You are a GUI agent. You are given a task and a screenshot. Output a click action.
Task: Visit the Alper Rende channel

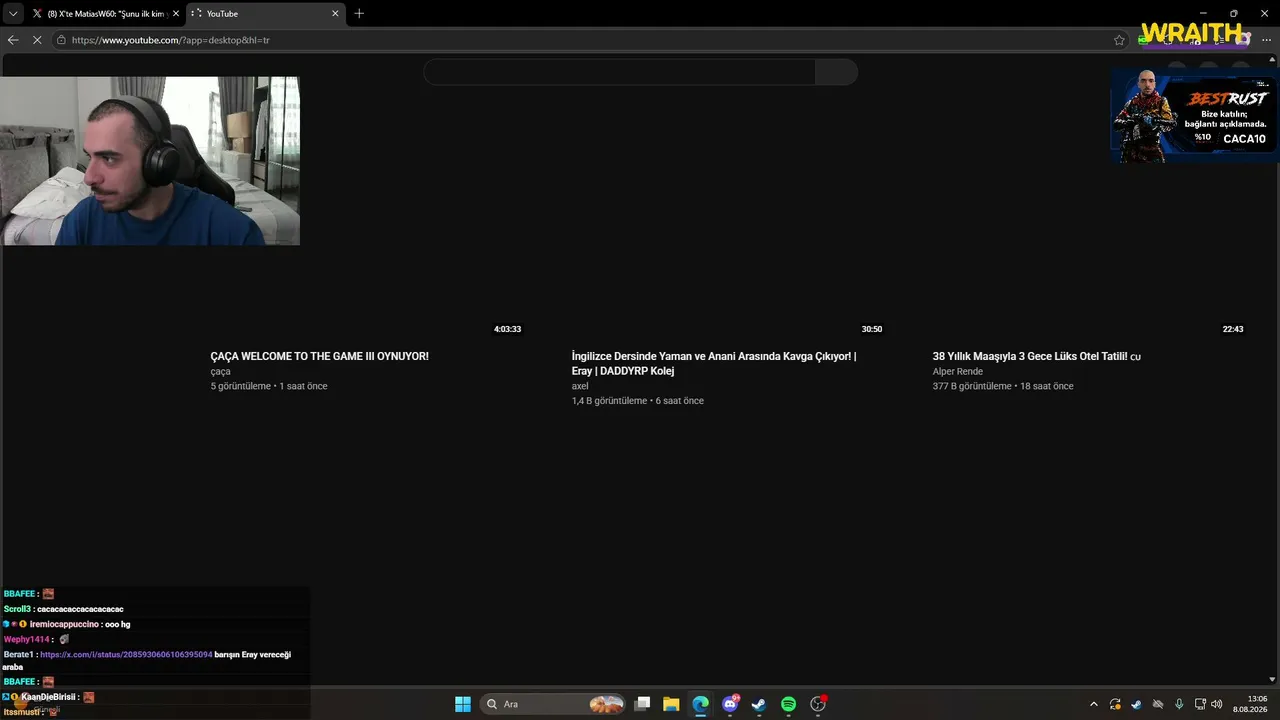click(958, 371)
